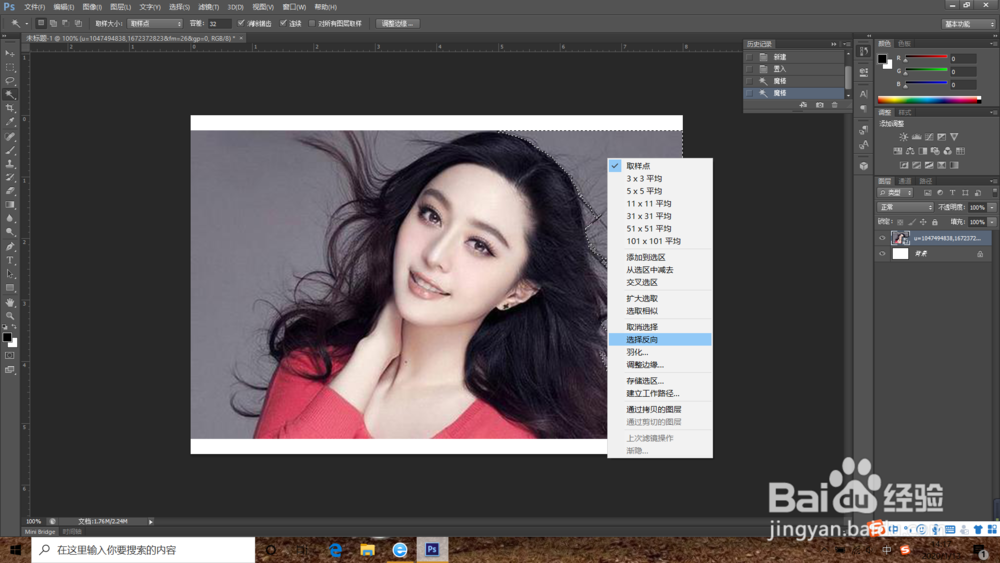Choose 扩大选取 from context menu
Screen dimensions: 1000x563
point(660,298)
